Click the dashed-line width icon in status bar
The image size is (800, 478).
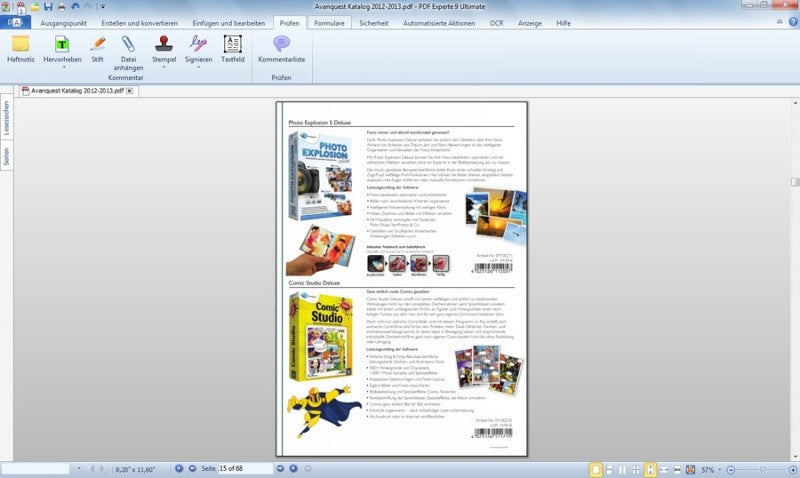click(x=663, y=469)
